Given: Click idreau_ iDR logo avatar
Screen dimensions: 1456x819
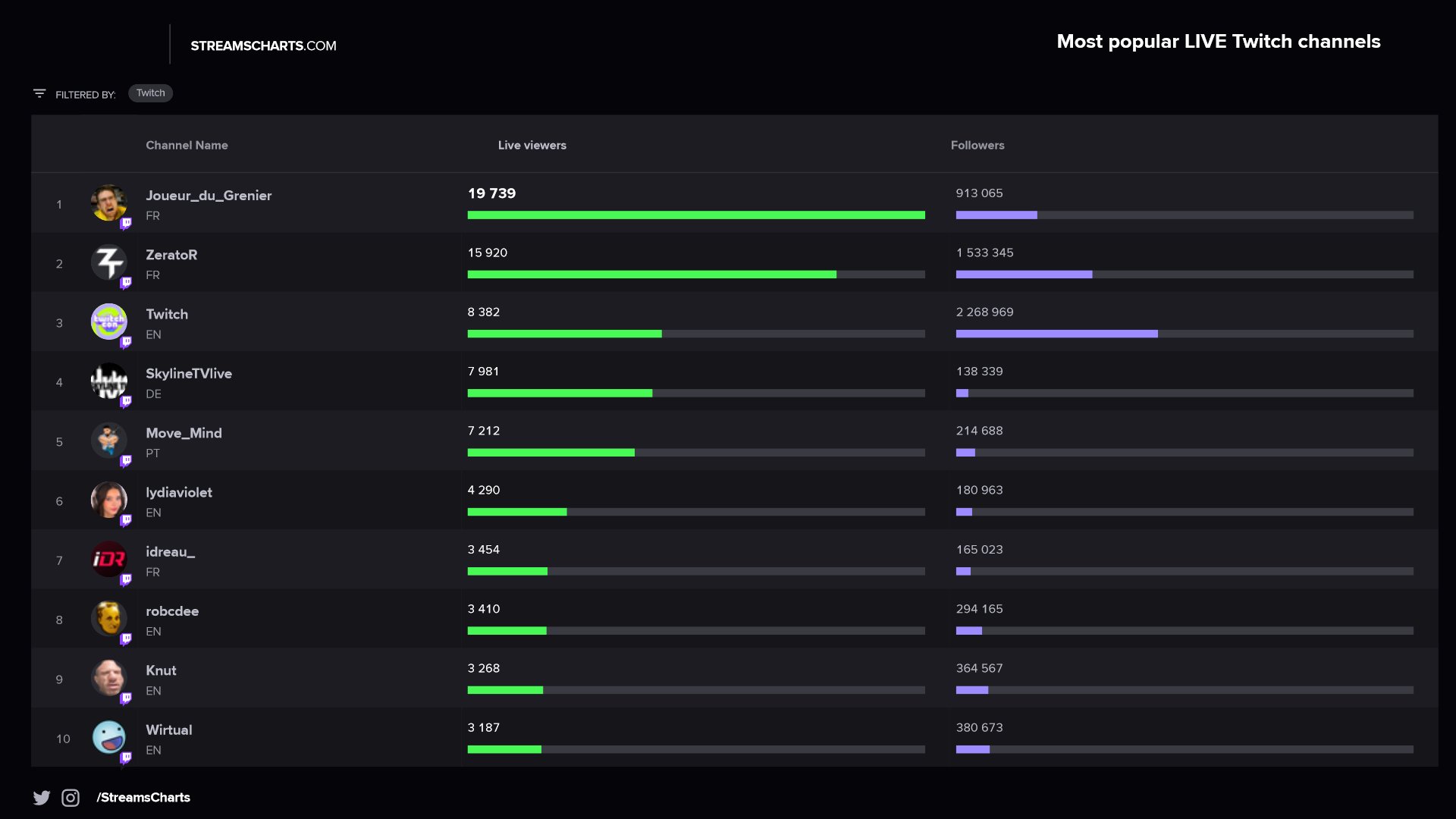Looking at the screenshot, I should coord(108,559).
